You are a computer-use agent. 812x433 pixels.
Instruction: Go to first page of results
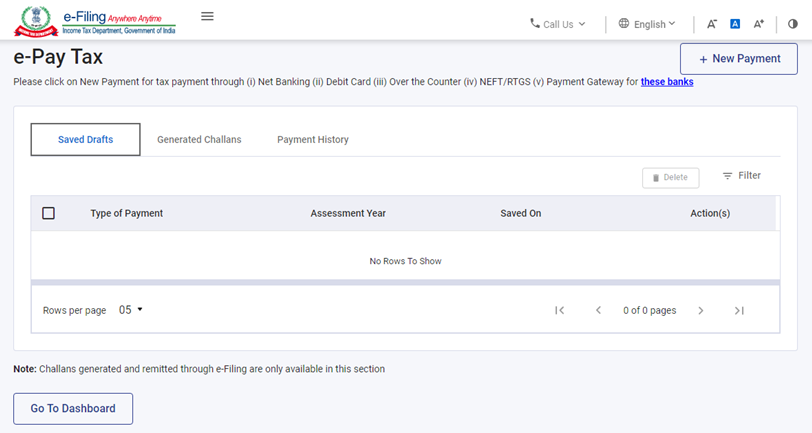[x=560, y=310]
